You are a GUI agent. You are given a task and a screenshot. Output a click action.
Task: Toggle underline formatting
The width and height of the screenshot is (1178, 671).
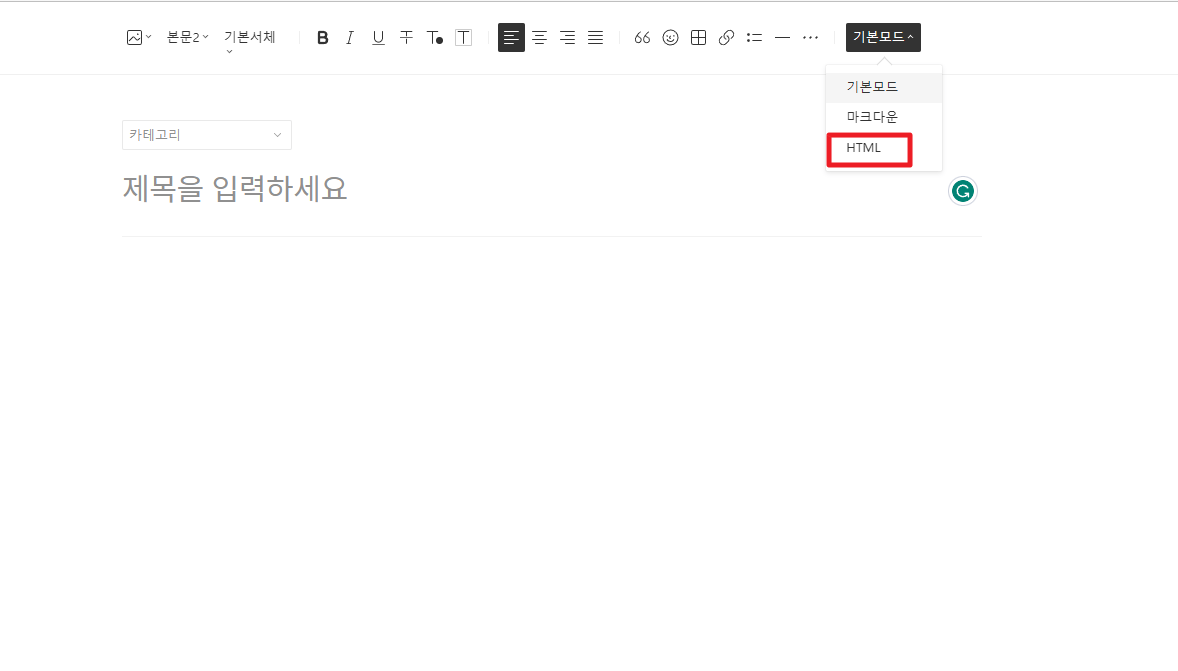pyautogui.click(x=377, y=37)
